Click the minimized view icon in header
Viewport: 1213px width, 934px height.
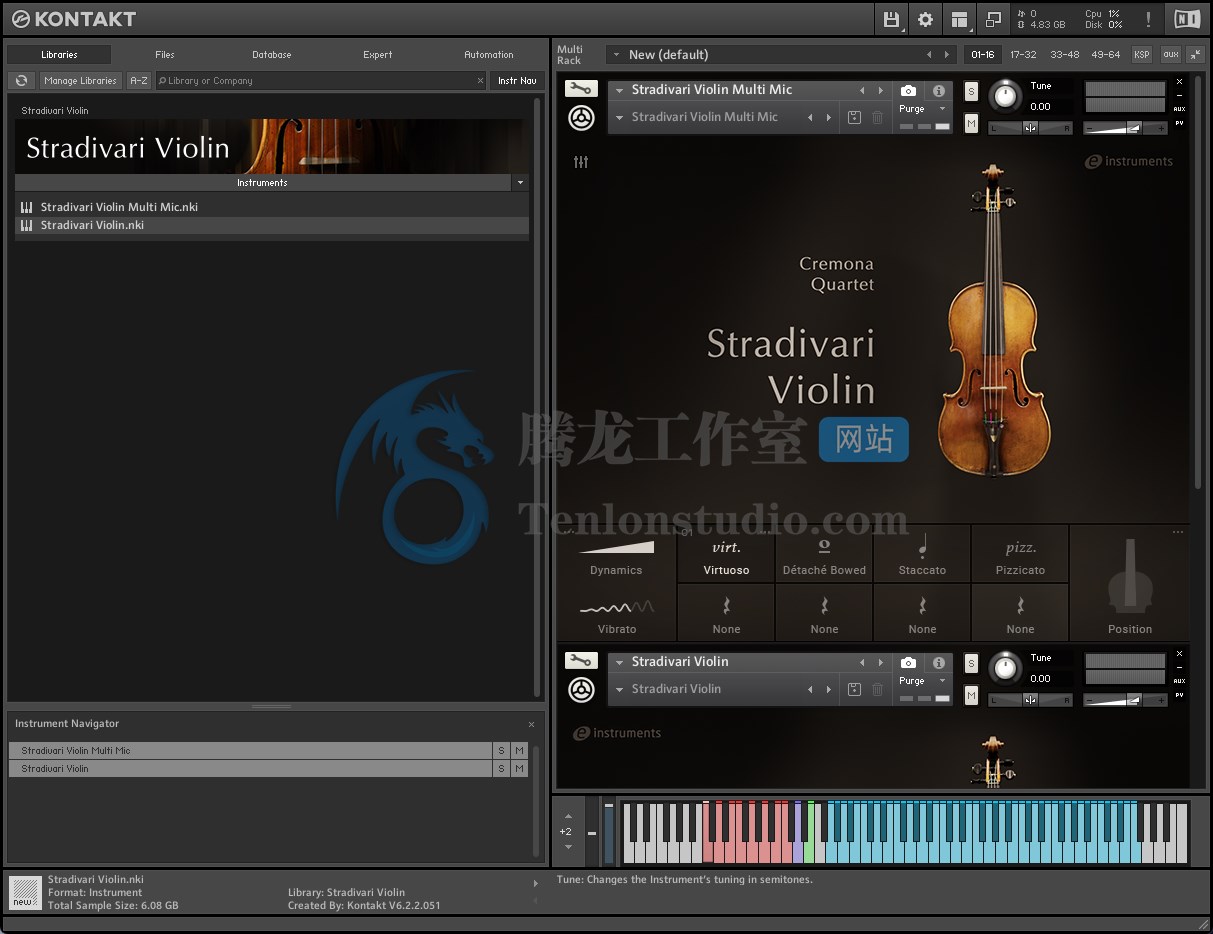(993, 19)
